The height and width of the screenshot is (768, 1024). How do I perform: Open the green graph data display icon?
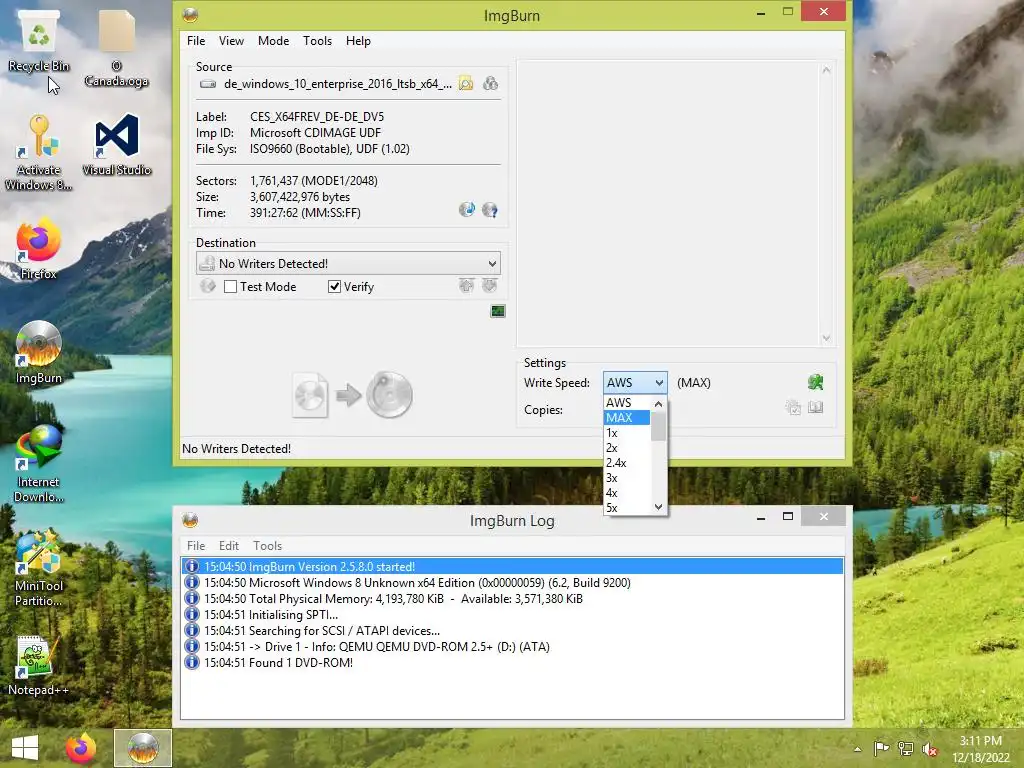click(498, 312)
